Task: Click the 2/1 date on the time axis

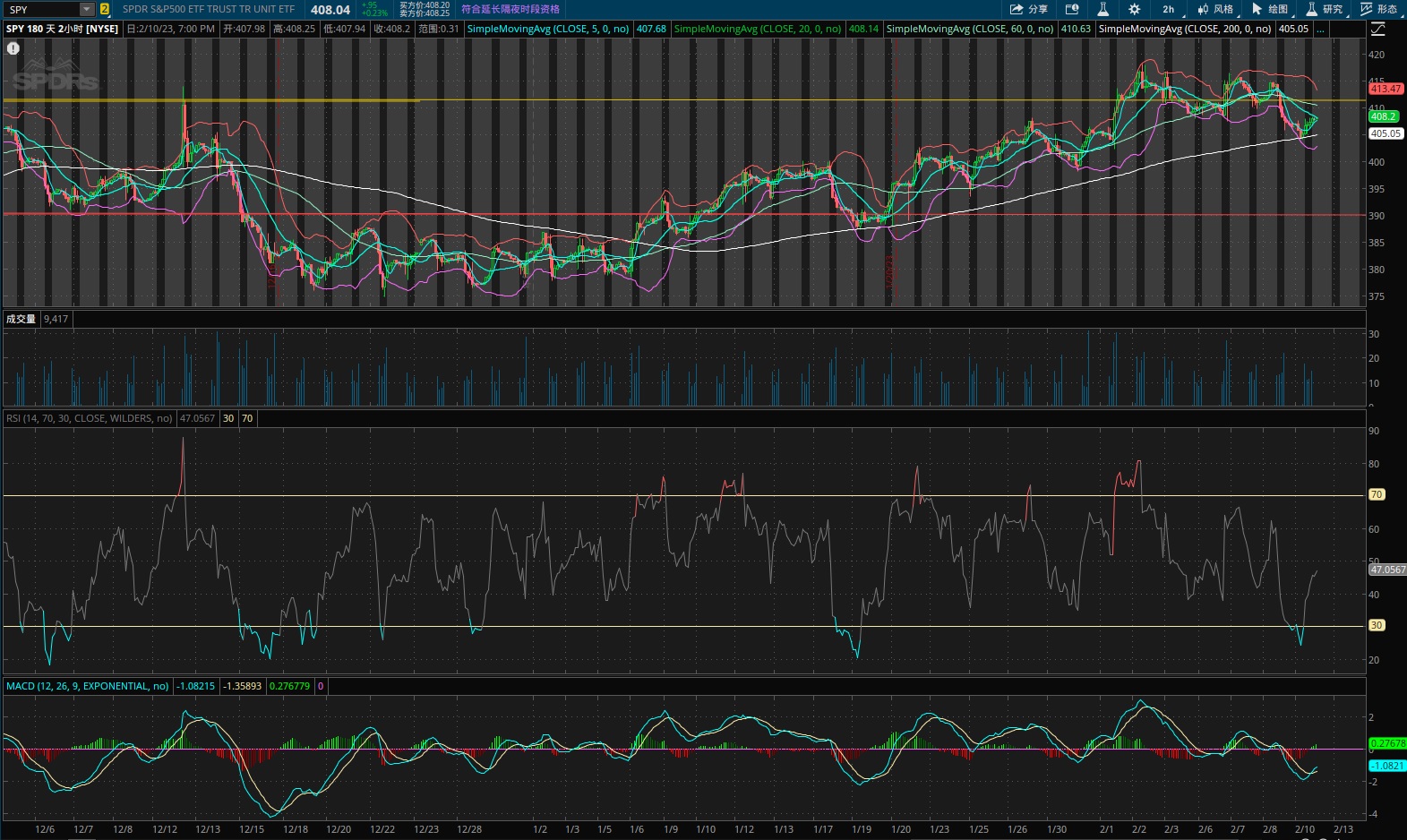Action: tap(1106, 829)
